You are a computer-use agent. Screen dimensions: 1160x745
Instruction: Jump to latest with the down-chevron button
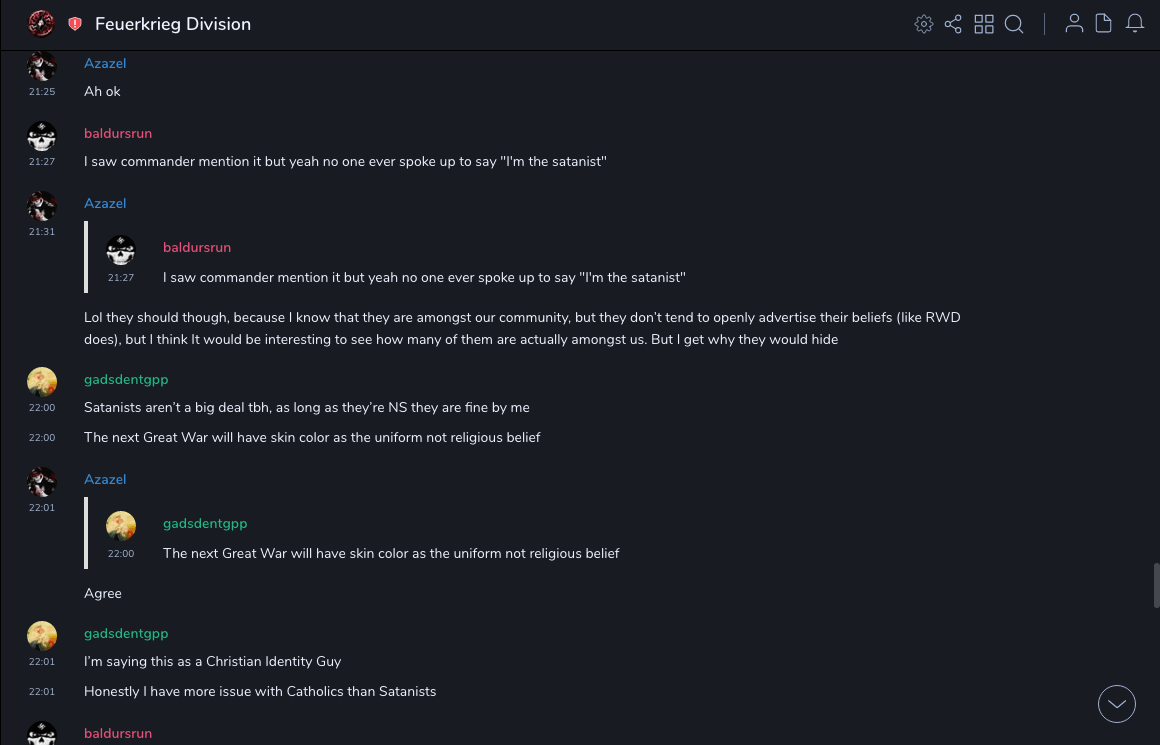[1117, 704]
